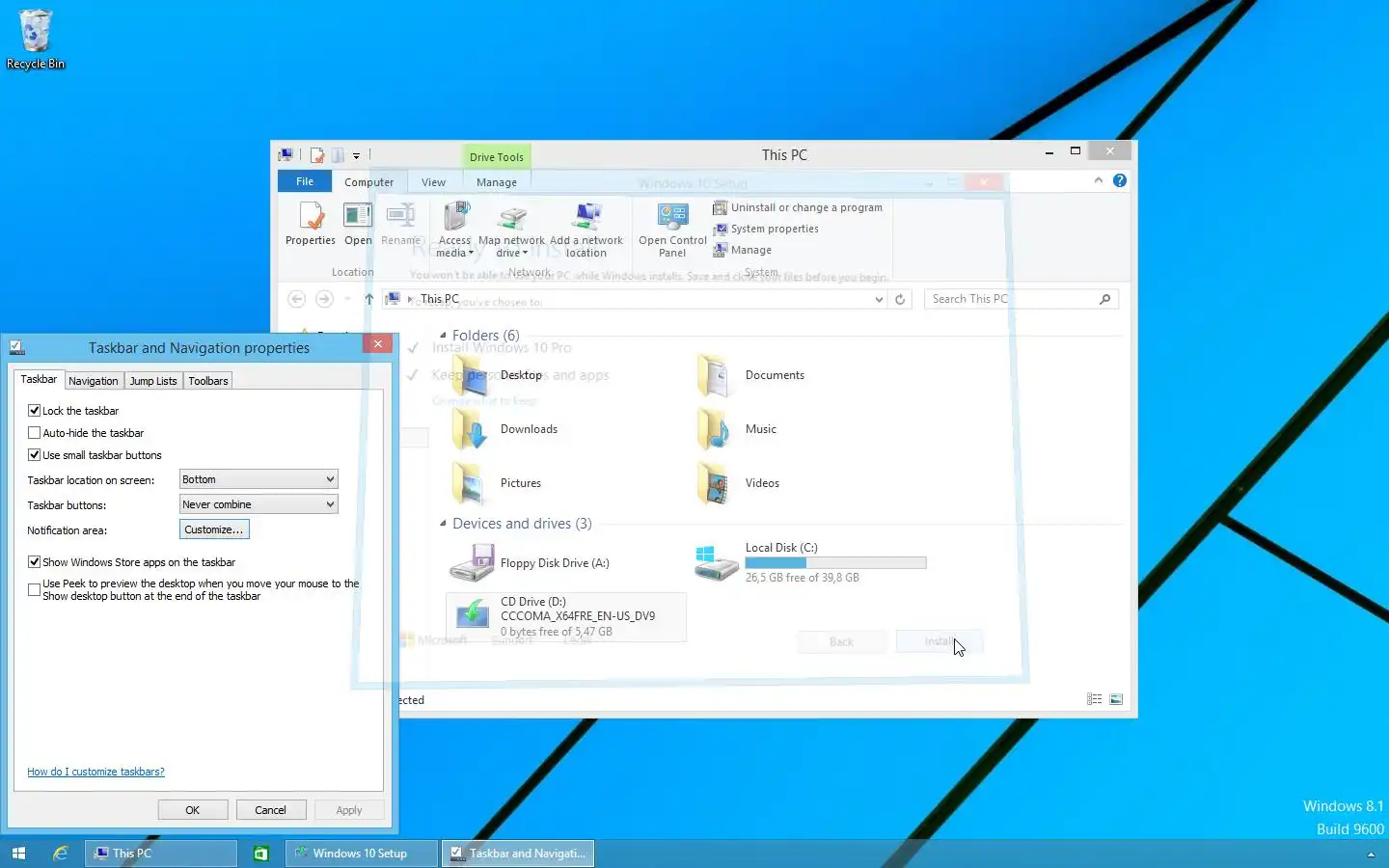The height and width of the screenshot is (868, 1389).
Task: Click the Help question mark icon
Action: (x=1120, y=180)
